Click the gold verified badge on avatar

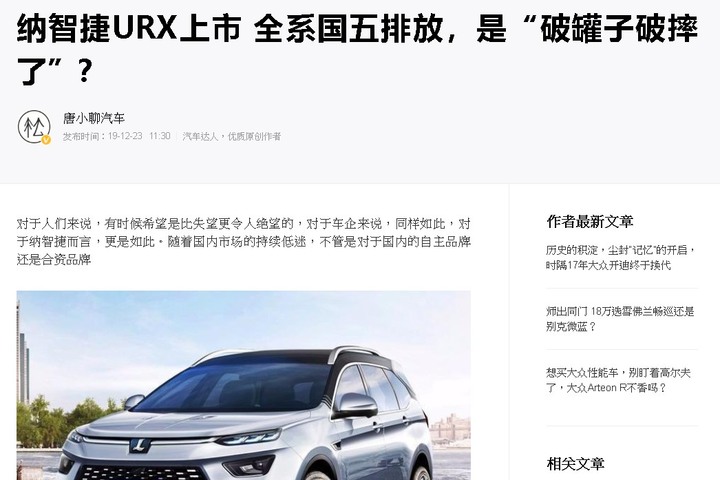46,140
